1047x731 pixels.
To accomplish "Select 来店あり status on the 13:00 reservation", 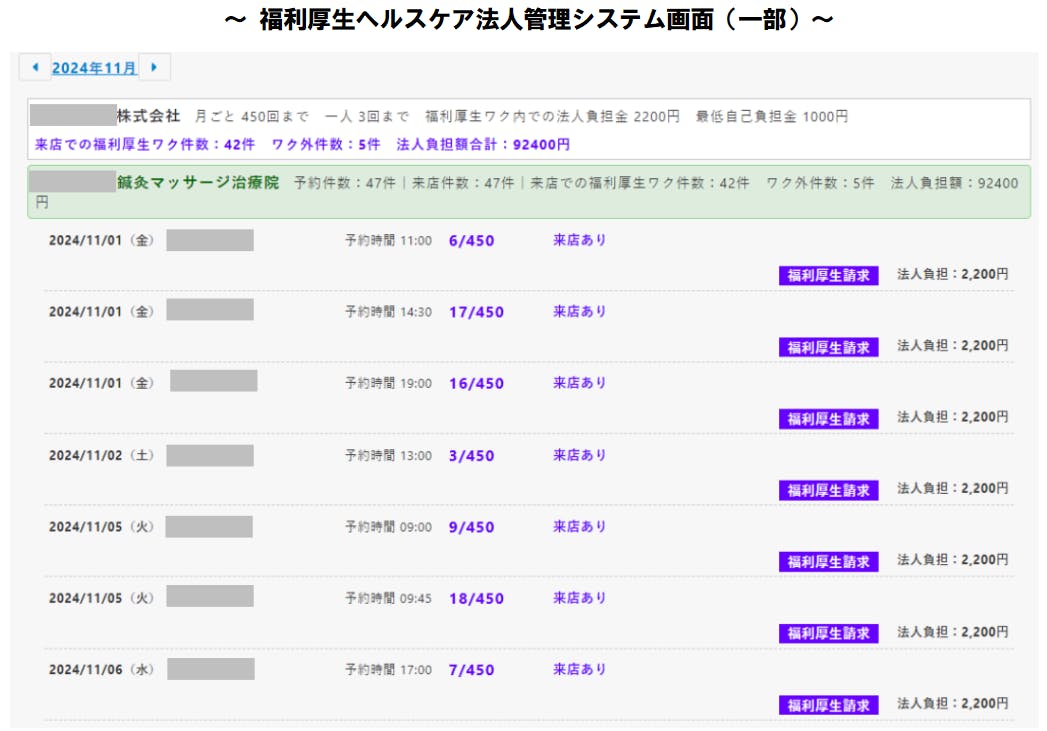I will click(x=580, y=455).
